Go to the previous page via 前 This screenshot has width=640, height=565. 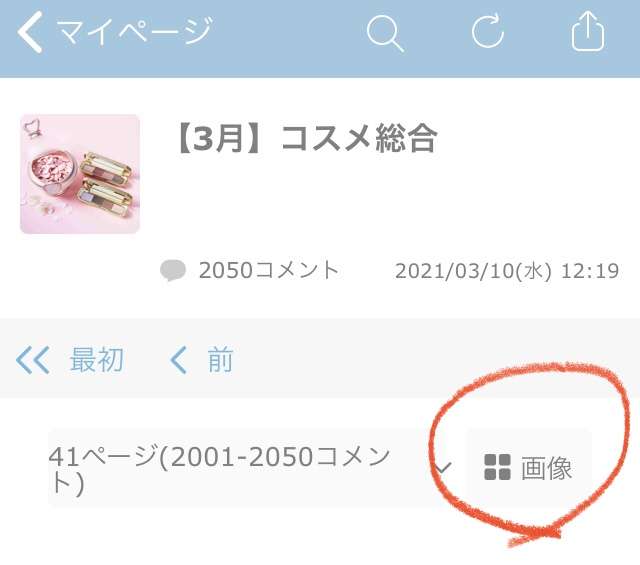(x=220, y=359)
